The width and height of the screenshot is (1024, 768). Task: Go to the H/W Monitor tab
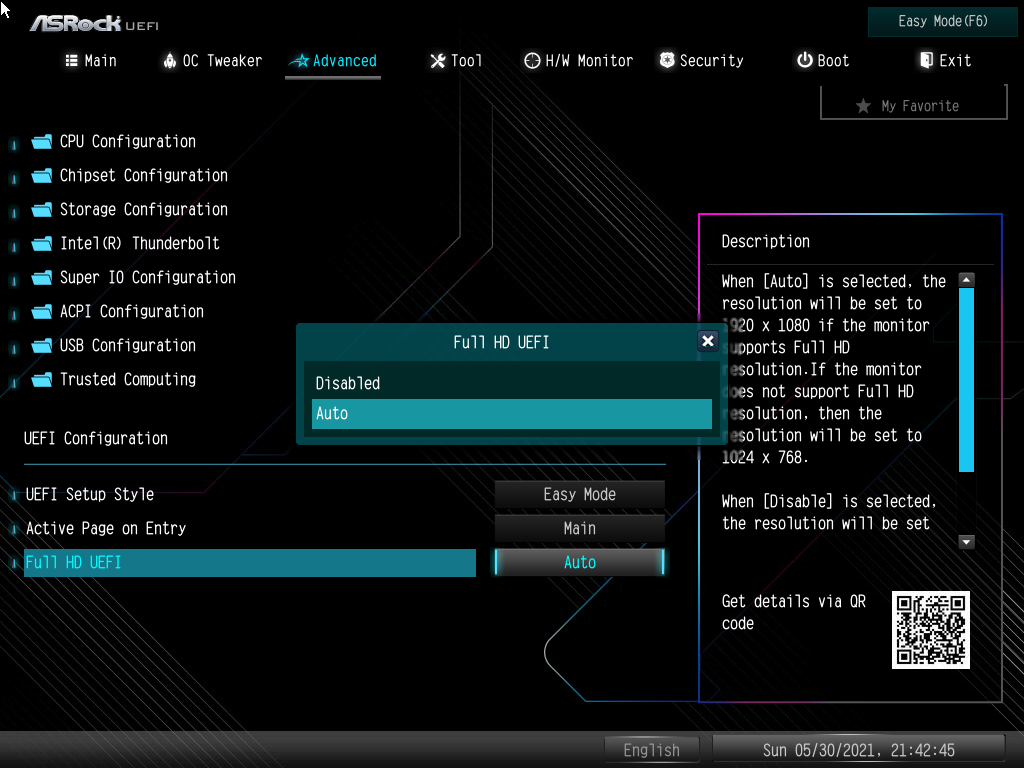click(x=578, y=61)
